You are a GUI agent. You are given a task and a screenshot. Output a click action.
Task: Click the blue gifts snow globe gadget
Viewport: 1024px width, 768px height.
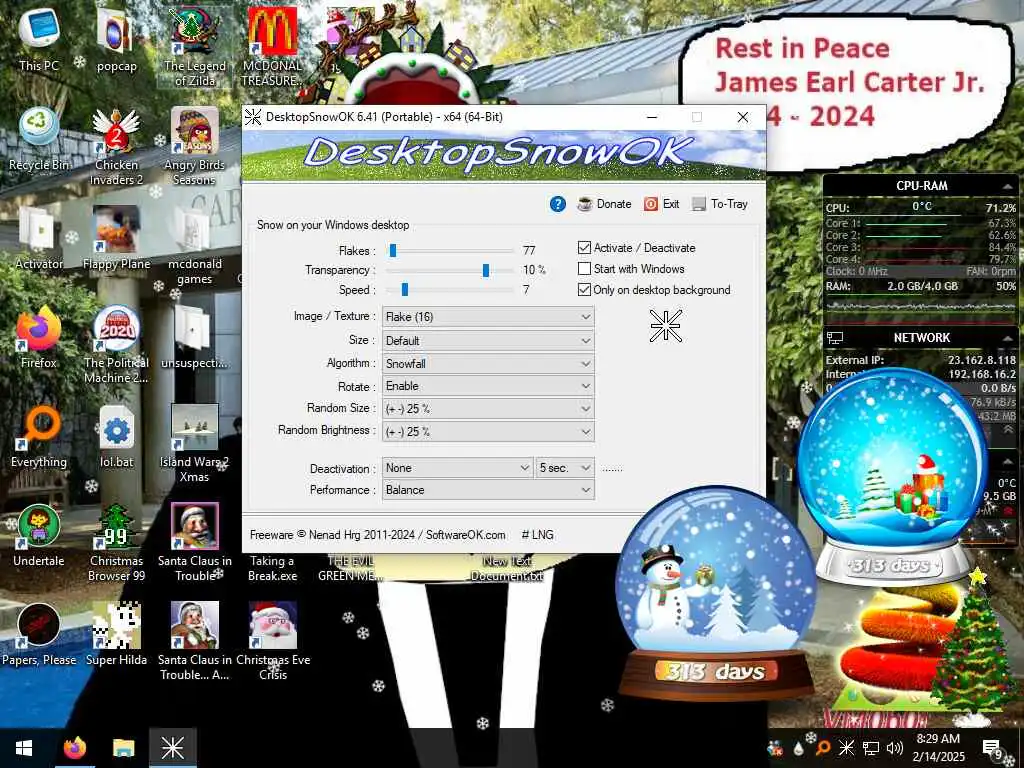pos(892,477)
